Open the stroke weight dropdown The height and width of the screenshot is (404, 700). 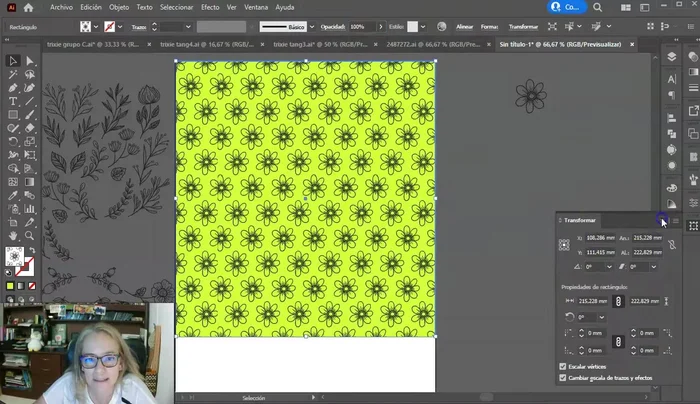188,27
